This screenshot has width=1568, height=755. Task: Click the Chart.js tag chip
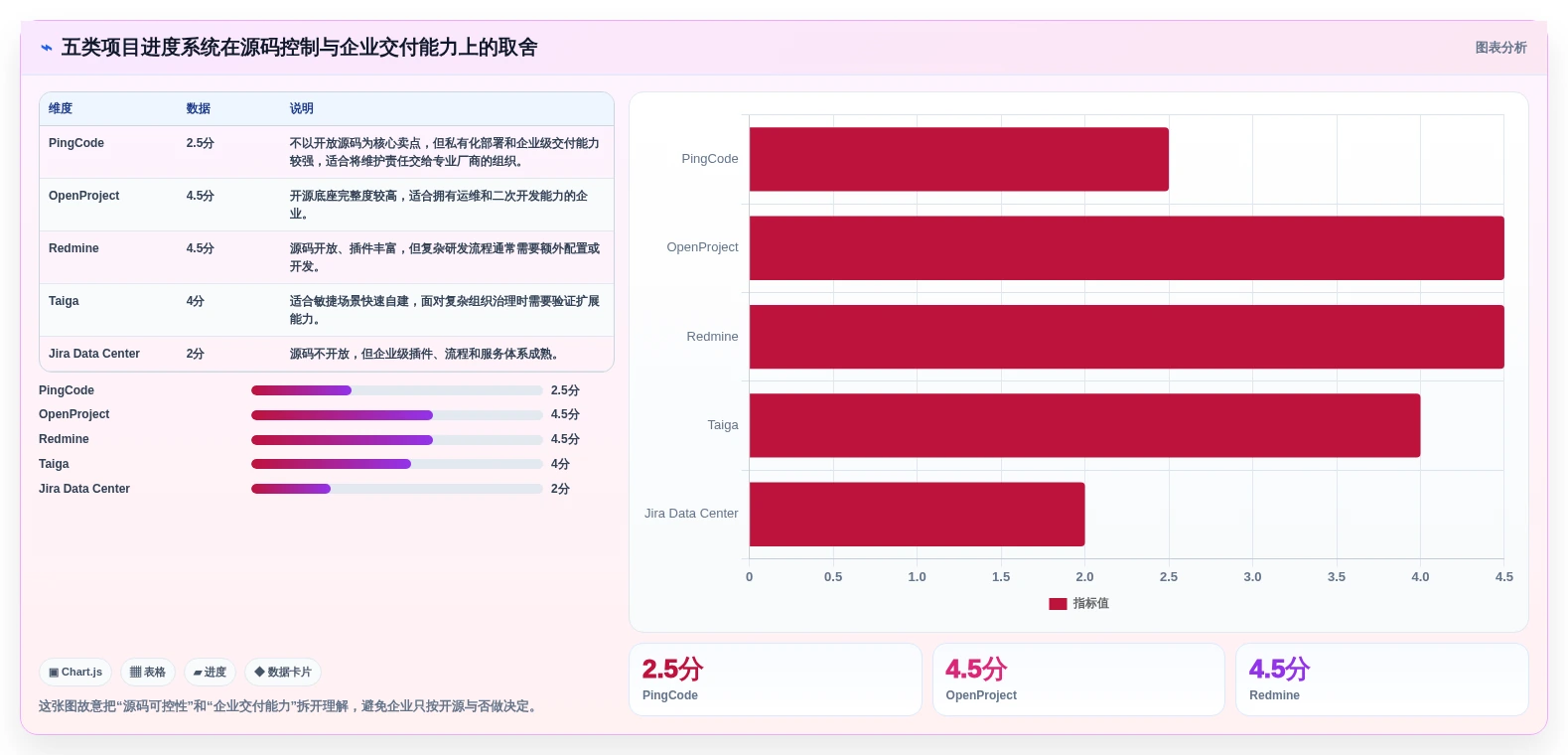[x=75, y=673]
